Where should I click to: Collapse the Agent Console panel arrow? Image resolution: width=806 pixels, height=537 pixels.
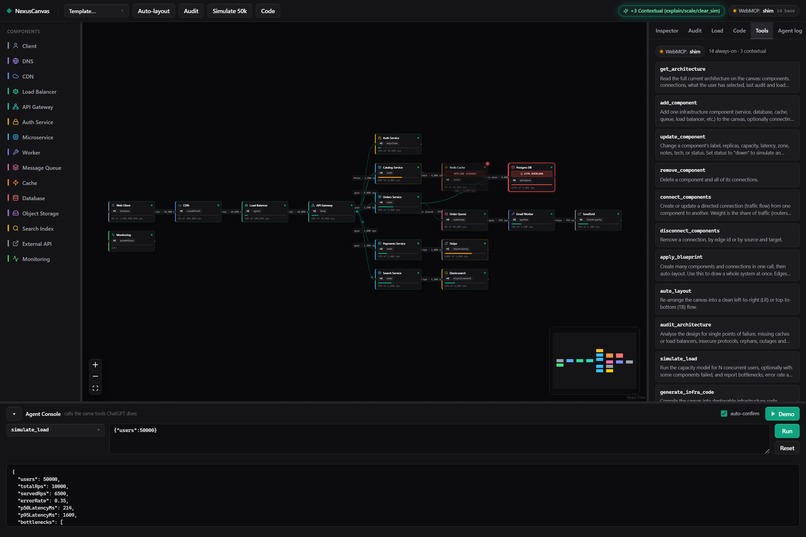14,414
